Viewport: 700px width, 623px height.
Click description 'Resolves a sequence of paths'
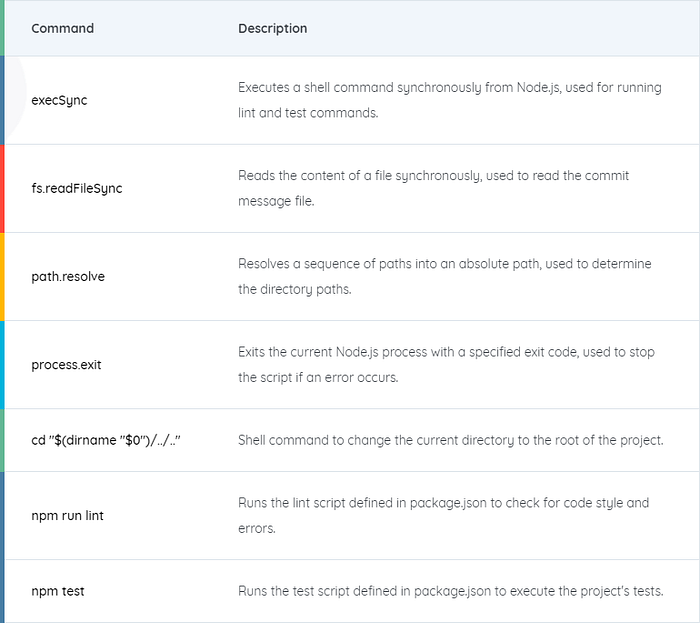(445, 276)
